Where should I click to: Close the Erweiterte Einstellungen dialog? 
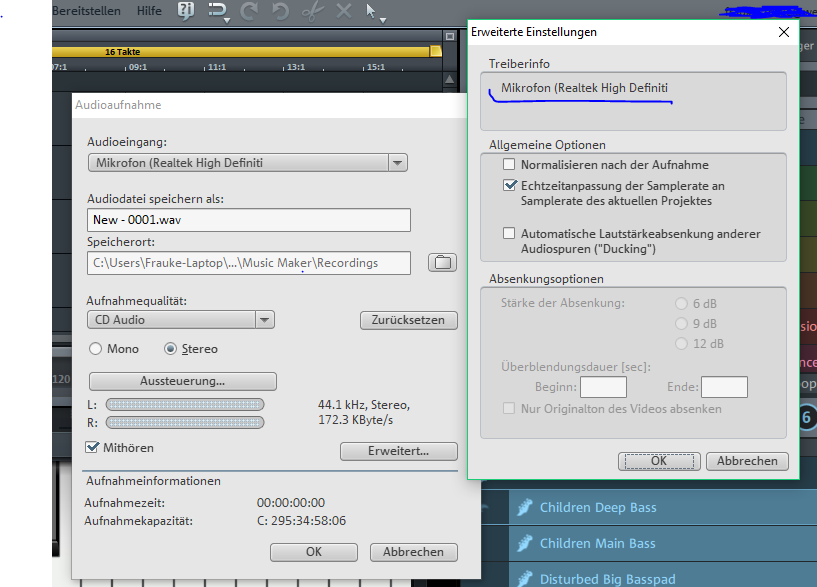784,32
